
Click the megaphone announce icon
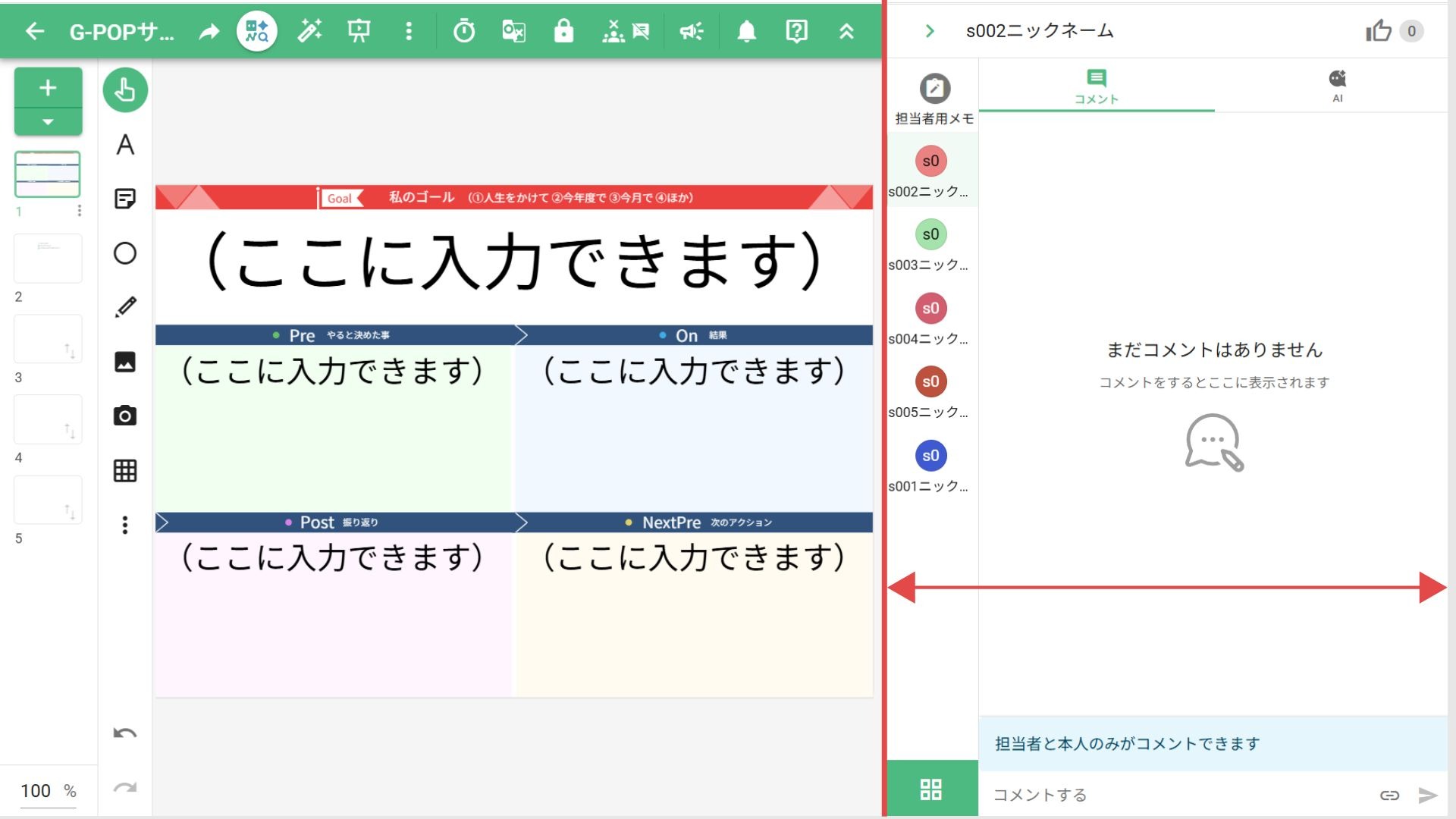point(691,31)
